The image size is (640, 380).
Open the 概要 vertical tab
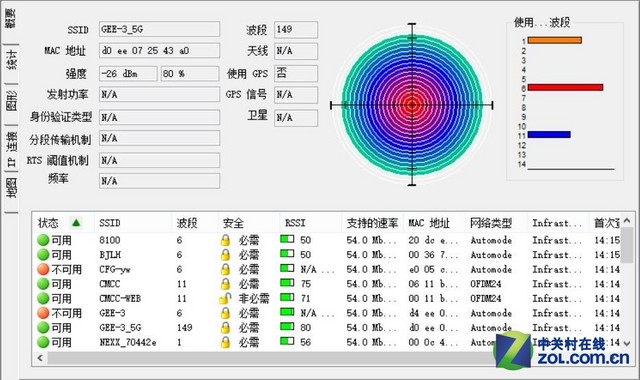(x=10, y=18)
